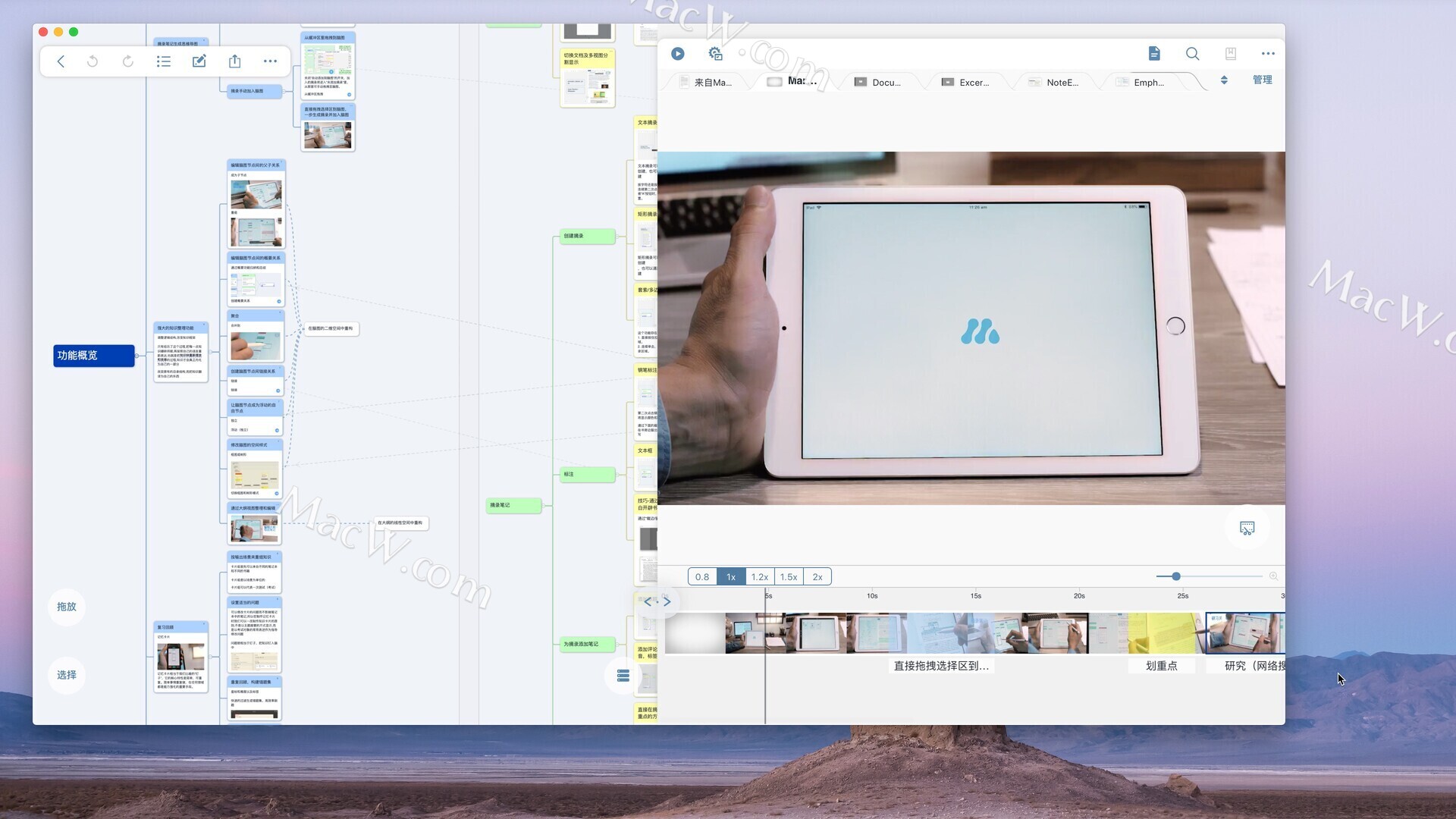This screenshot has height=819, width=1456.
Task: Switch to the Docu... tab
Action: pos(880,82)
